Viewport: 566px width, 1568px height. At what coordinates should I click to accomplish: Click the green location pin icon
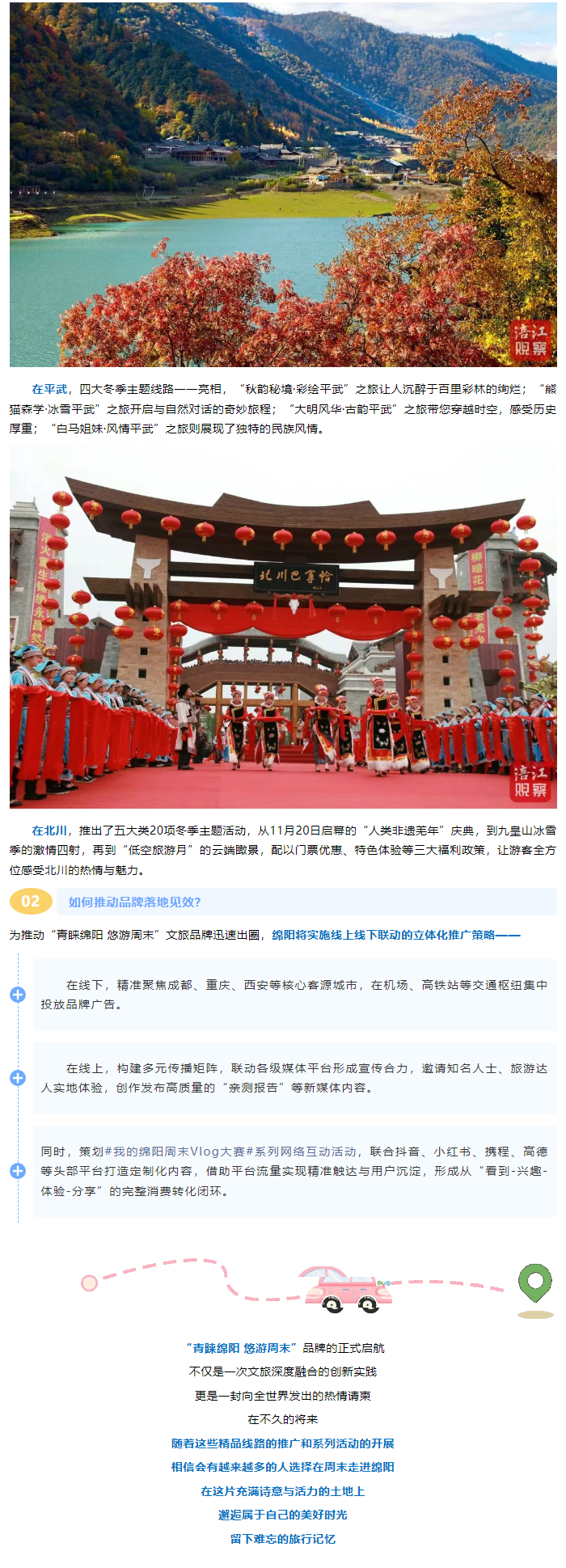tap(535, 1289)
